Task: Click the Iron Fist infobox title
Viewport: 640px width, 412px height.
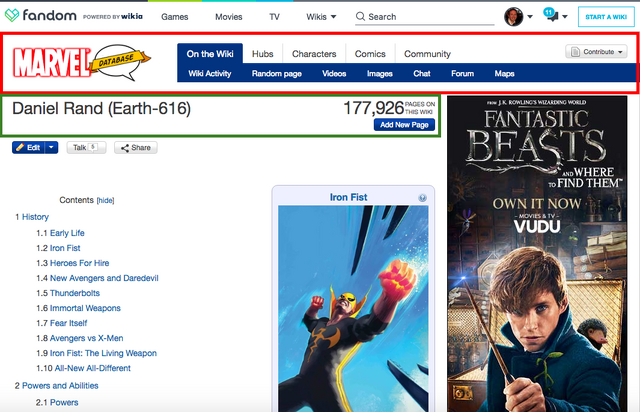Action: [348, 197]
